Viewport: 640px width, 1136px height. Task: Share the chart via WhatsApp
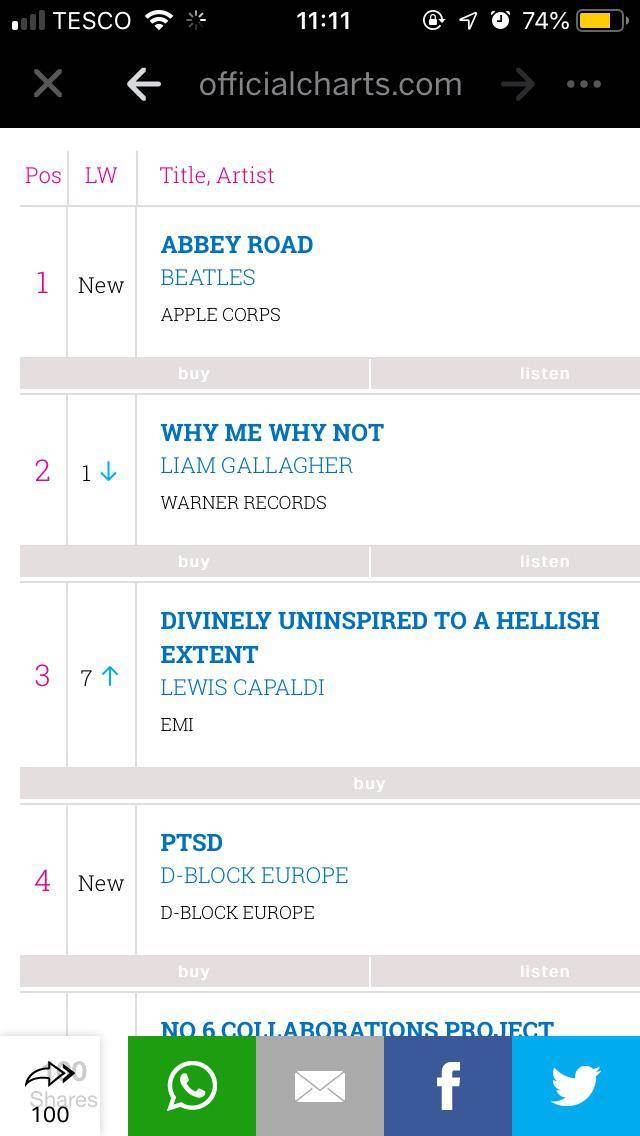coord(191,1085)
